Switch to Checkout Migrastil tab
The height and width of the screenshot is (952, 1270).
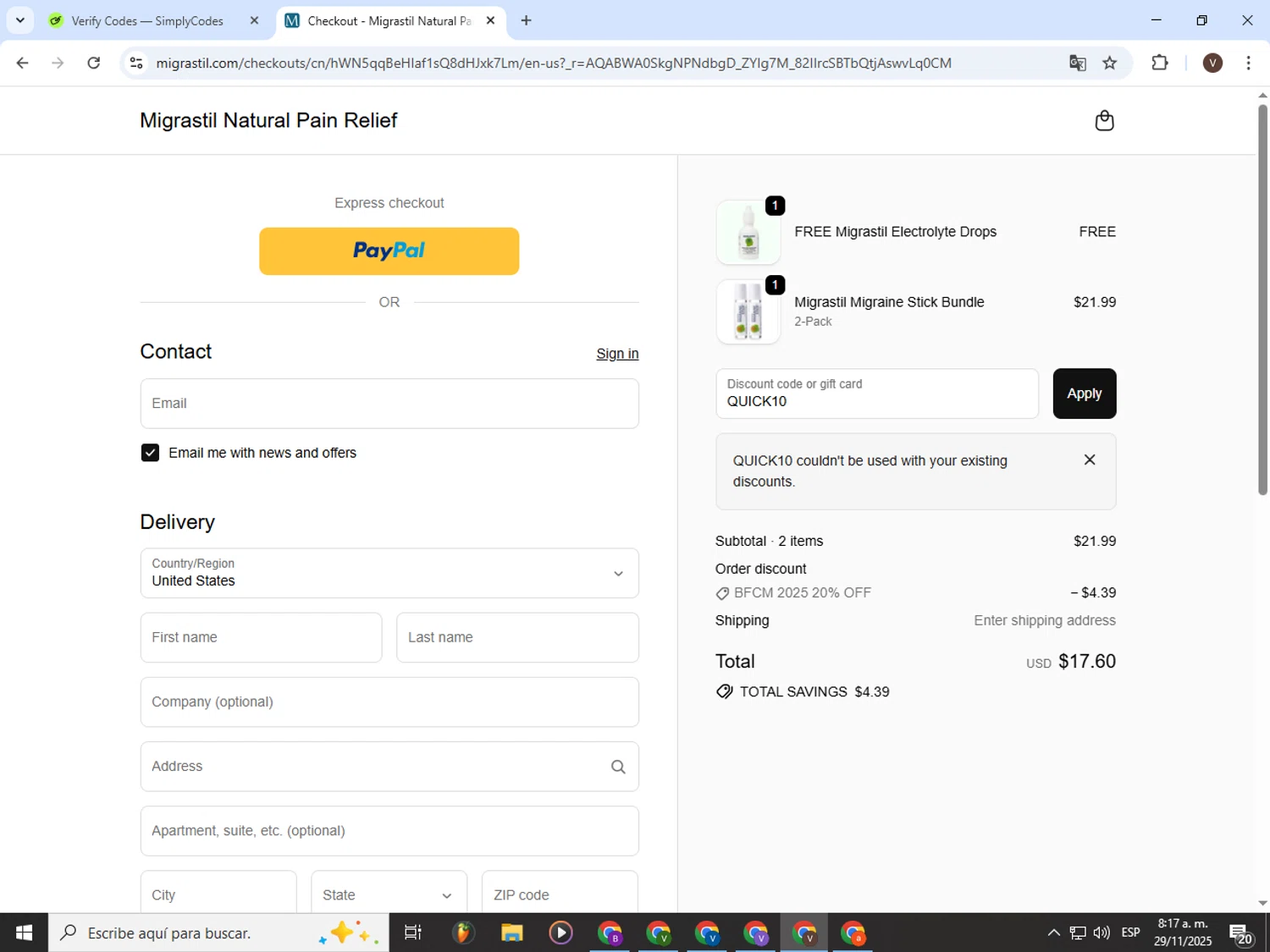pyautogui.click(x=389, y=20)
